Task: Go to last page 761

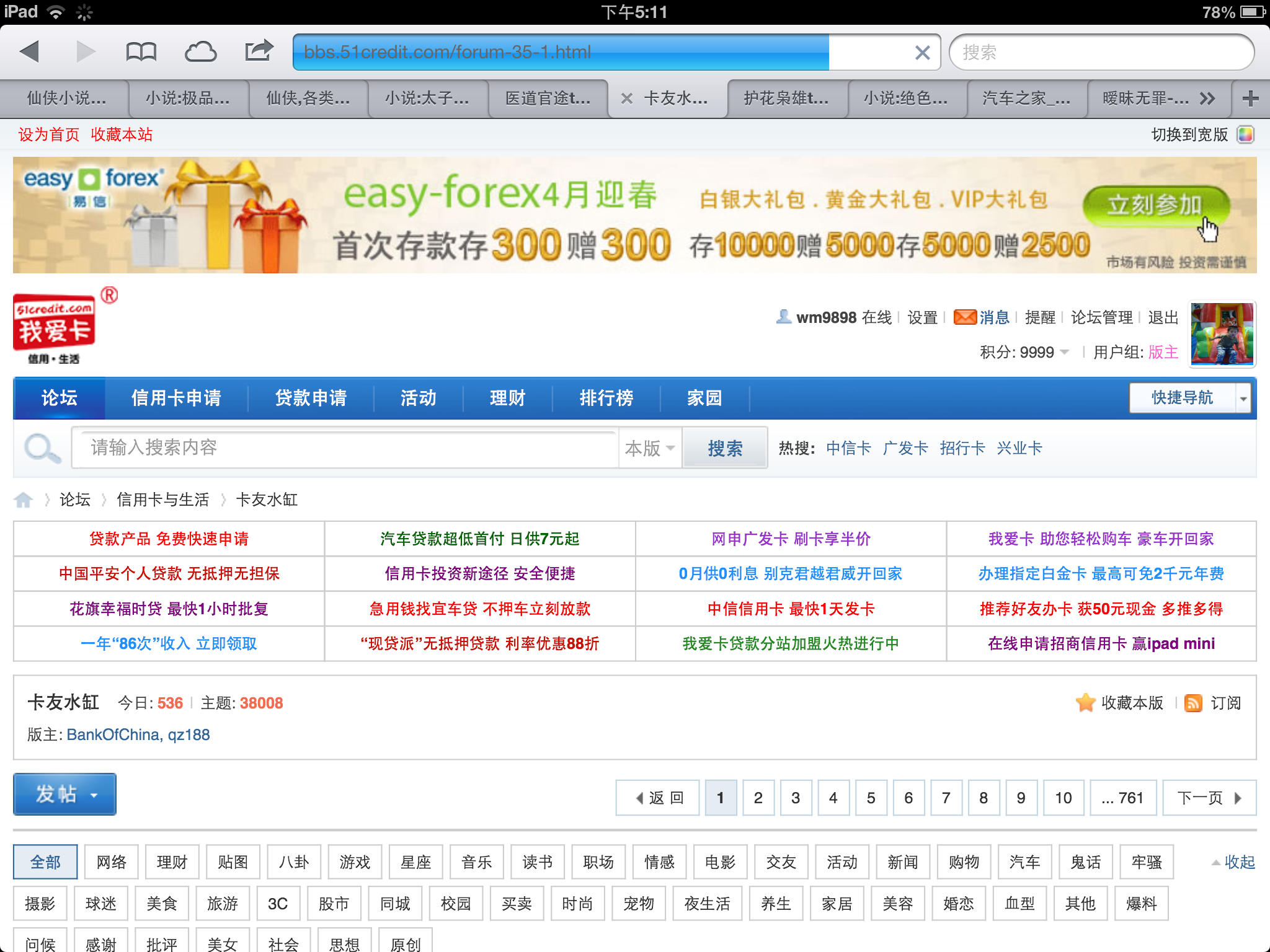Action: (1122, 798)
